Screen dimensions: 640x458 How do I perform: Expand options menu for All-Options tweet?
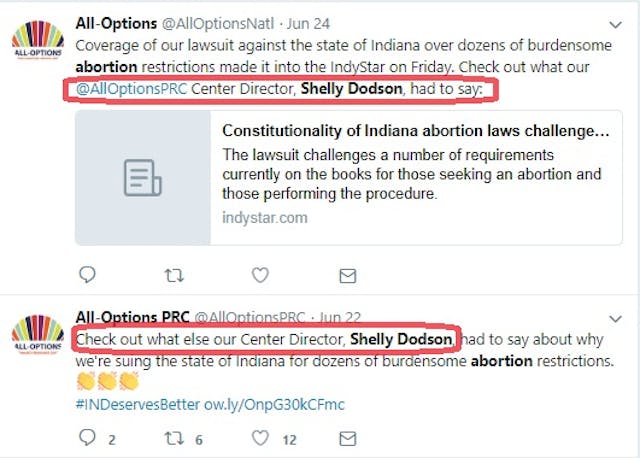tap(615, 22)
